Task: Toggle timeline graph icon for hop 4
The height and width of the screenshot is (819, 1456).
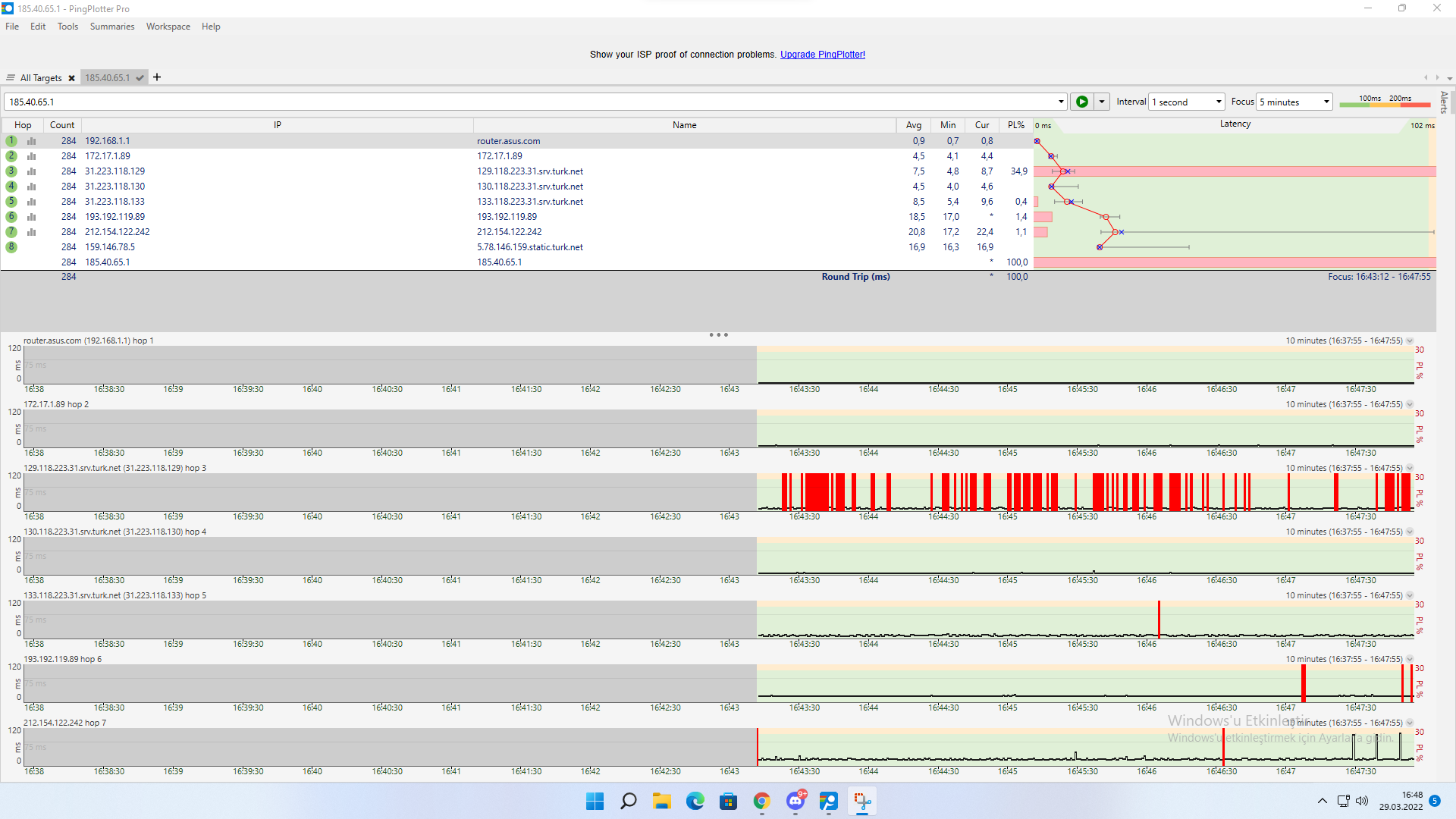Action: [x=32, y=187]
